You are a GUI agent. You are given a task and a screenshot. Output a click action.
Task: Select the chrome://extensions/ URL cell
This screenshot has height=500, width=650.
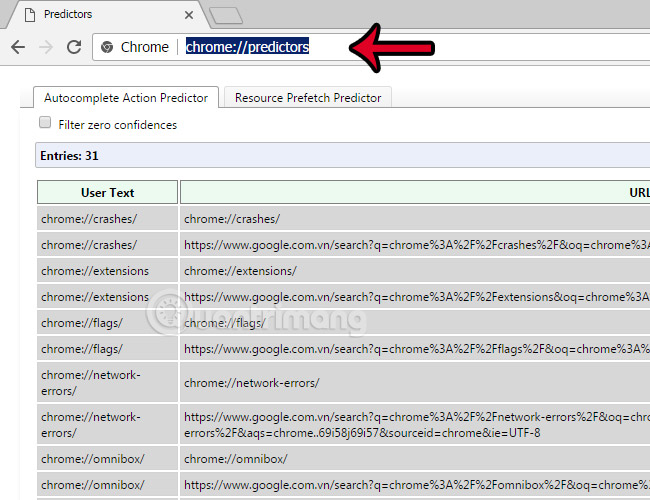pos(415,271)
